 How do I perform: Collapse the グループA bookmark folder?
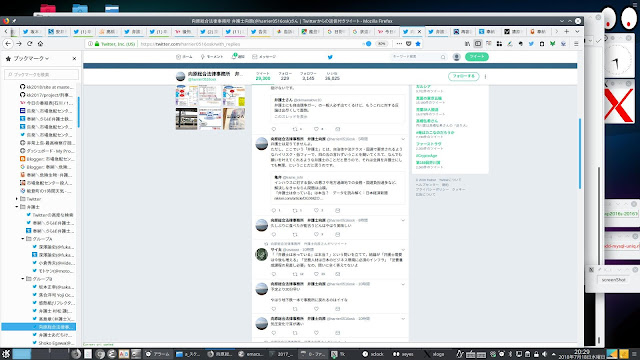click(x=23, y=239)
